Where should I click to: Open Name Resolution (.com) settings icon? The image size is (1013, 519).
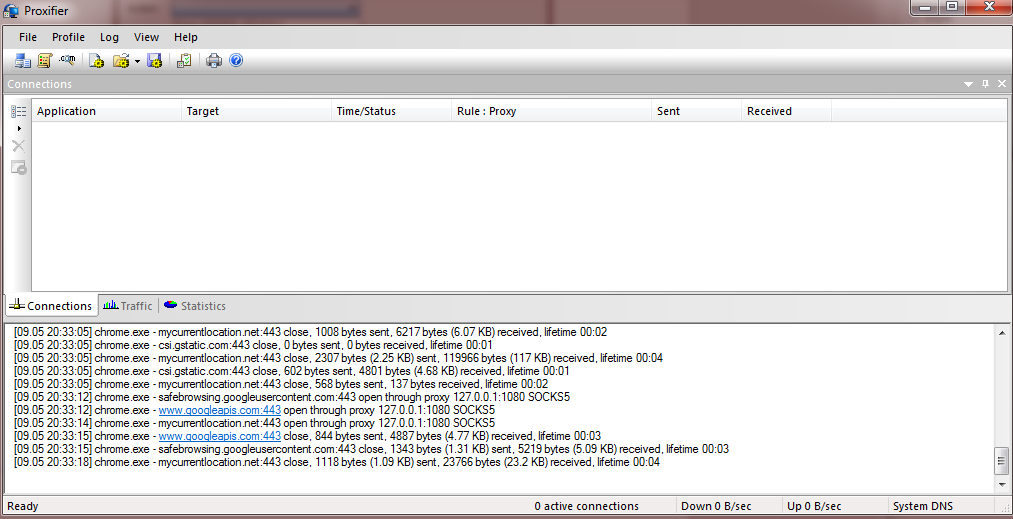point(67,60)
